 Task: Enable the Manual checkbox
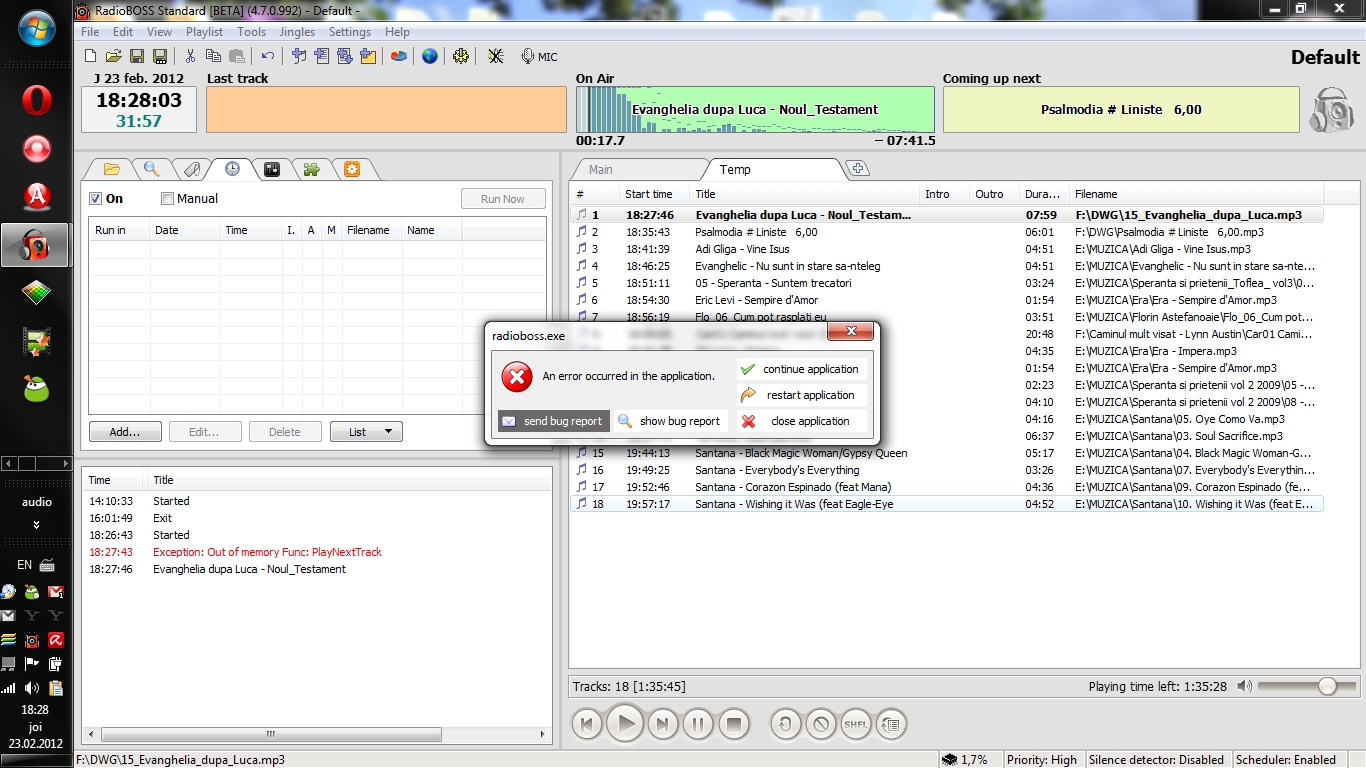click(167, 198)
